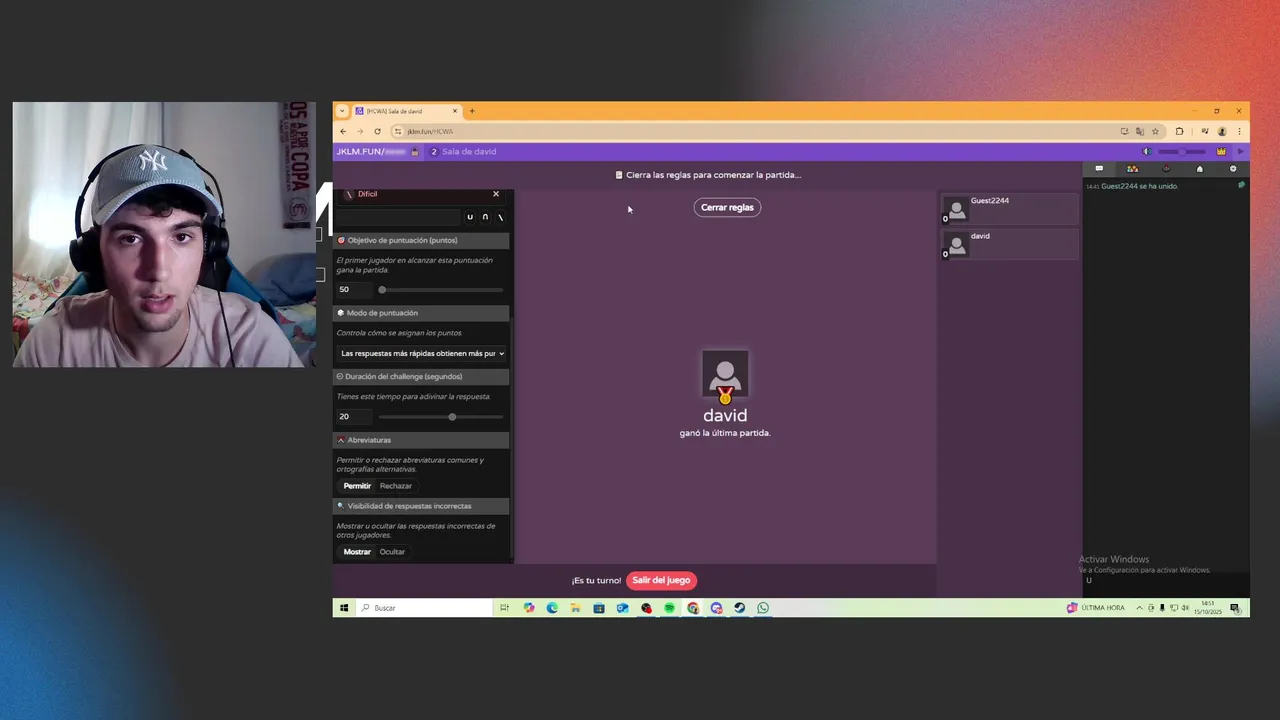Click the crown leader icon
The width and height of the screenshot is (1280, 720).
click(1221, 152)
